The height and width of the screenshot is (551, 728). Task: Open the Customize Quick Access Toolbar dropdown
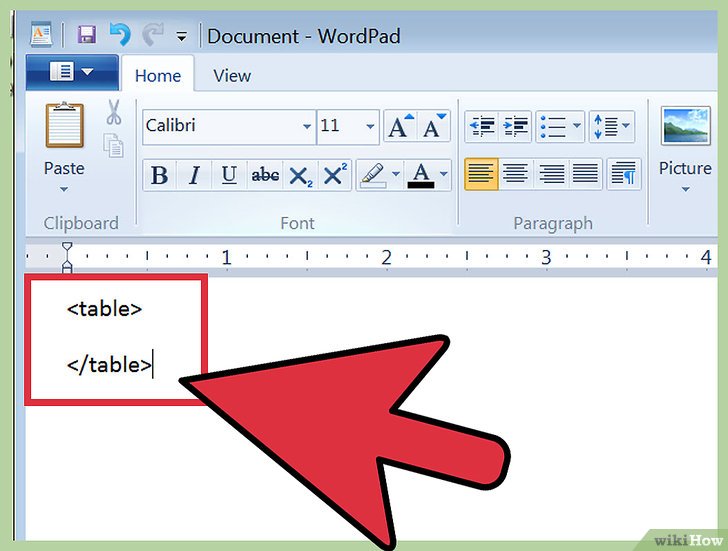pyautogui.click(x=182, y=37)
